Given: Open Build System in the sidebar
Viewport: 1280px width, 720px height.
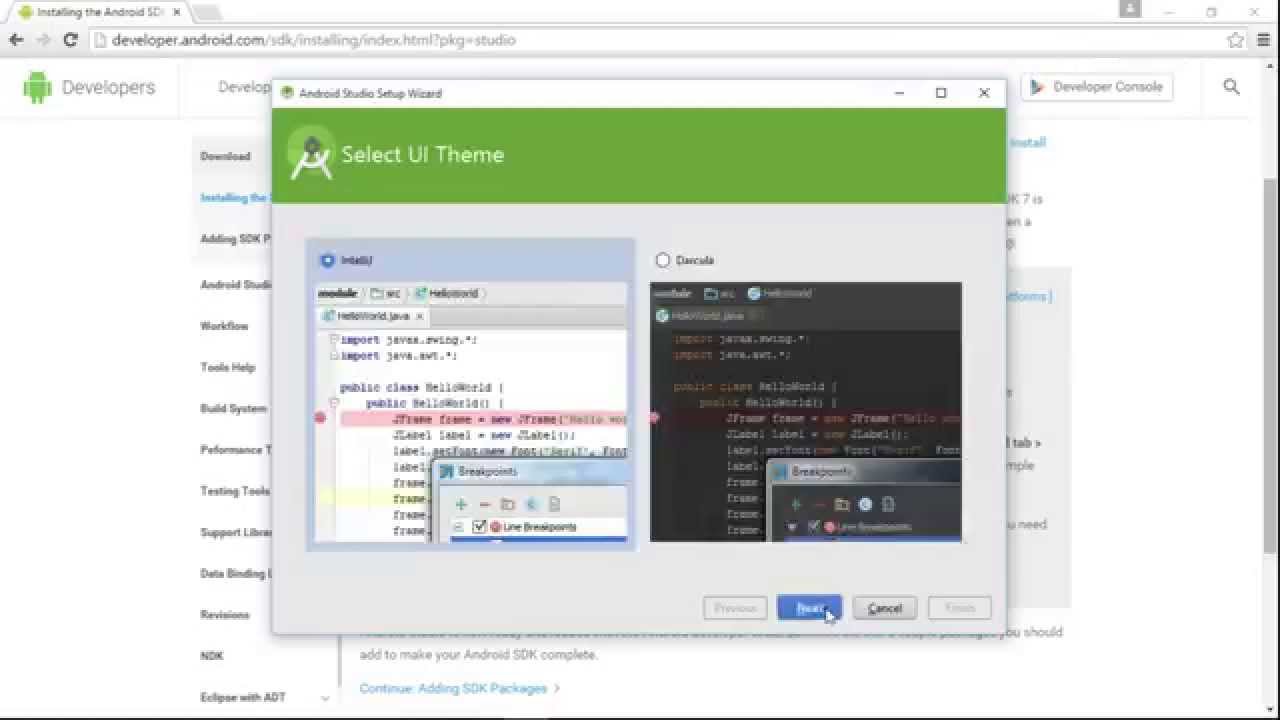Looking at the screenshot, I should [x=234, y=408].
